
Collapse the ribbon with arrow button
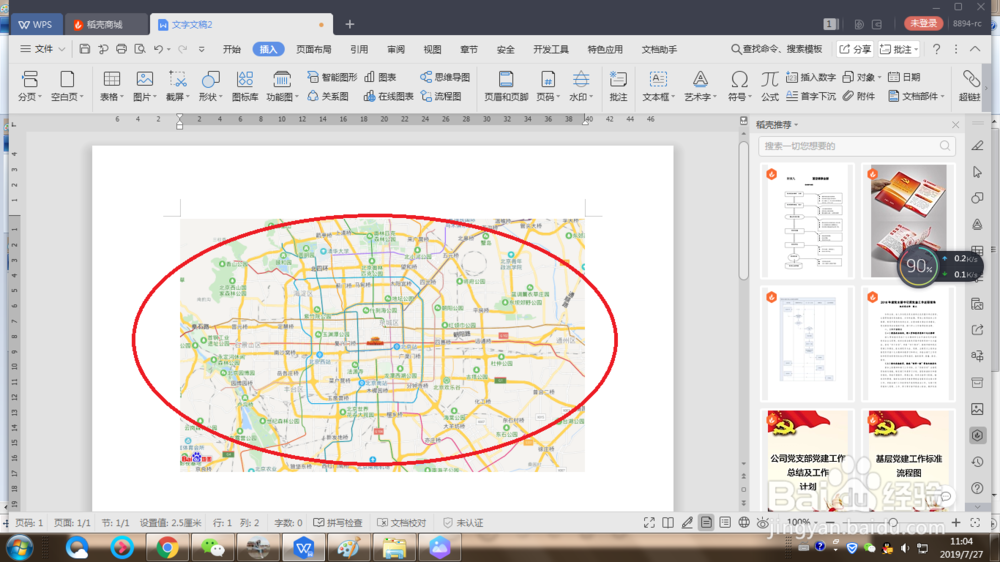point(975,49)
